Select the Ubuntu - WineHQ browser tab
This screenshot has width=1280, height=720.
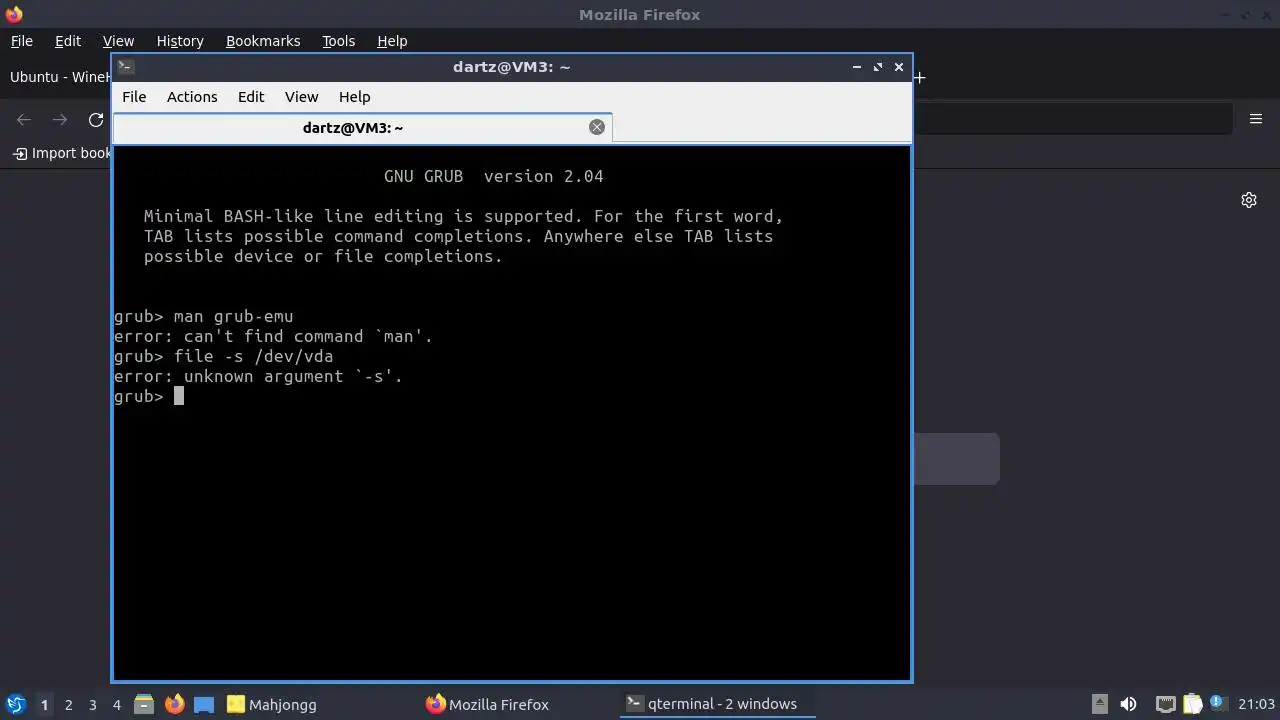pos(58,77)
